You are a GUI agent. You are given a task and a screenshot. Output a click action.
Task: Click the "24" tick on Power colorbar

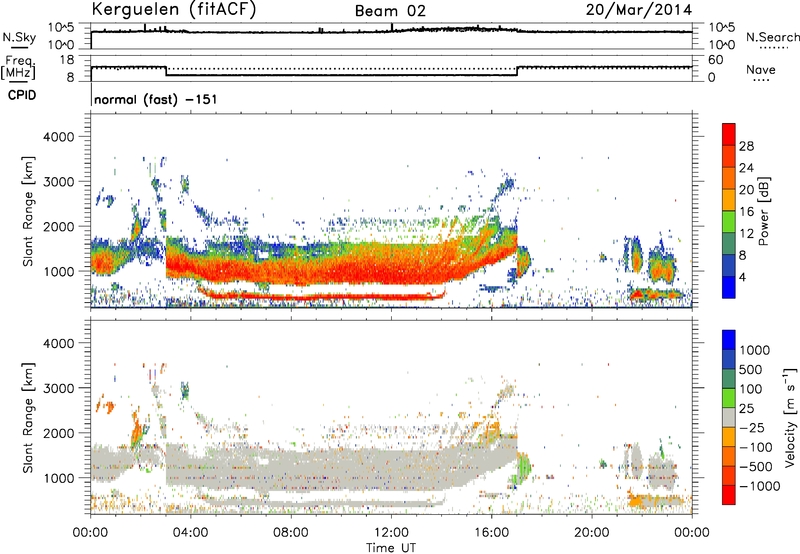point(746,168)
